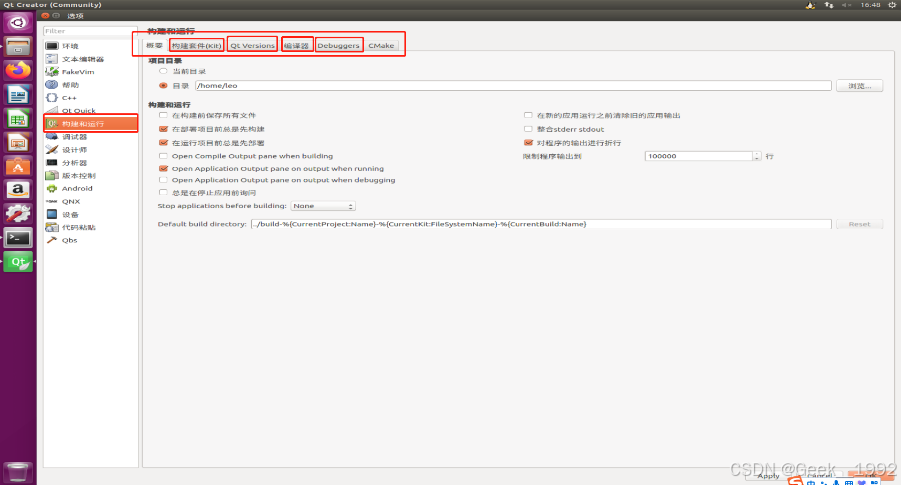Open the system power menu icon
901x485 pixels.
892,5
